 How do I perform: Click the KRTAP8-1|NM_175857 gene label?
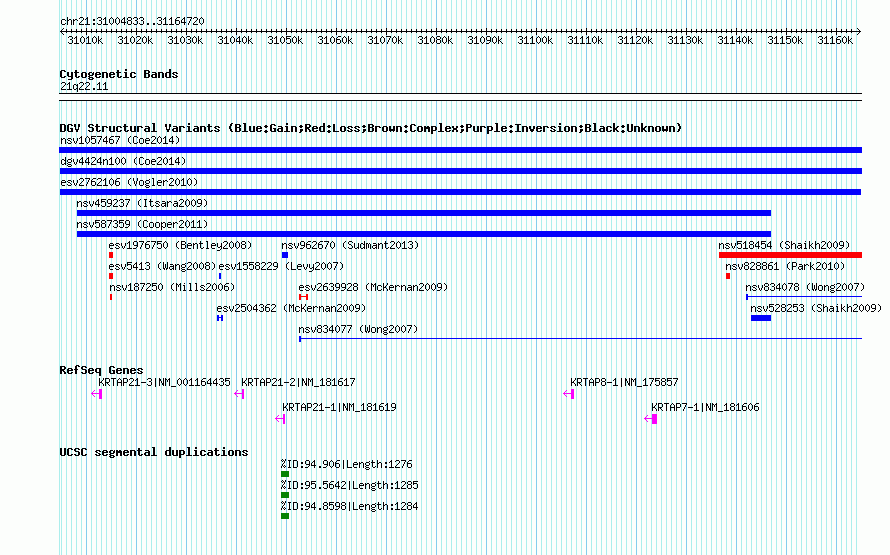point(624,382)
